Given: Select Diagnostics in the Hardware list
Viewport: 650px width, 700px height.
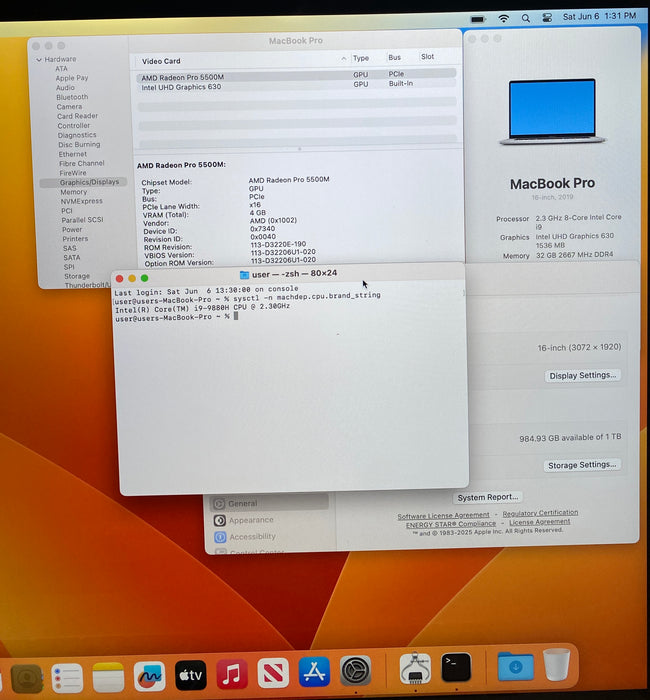Looking at the screenshot, I should point(77,135).
